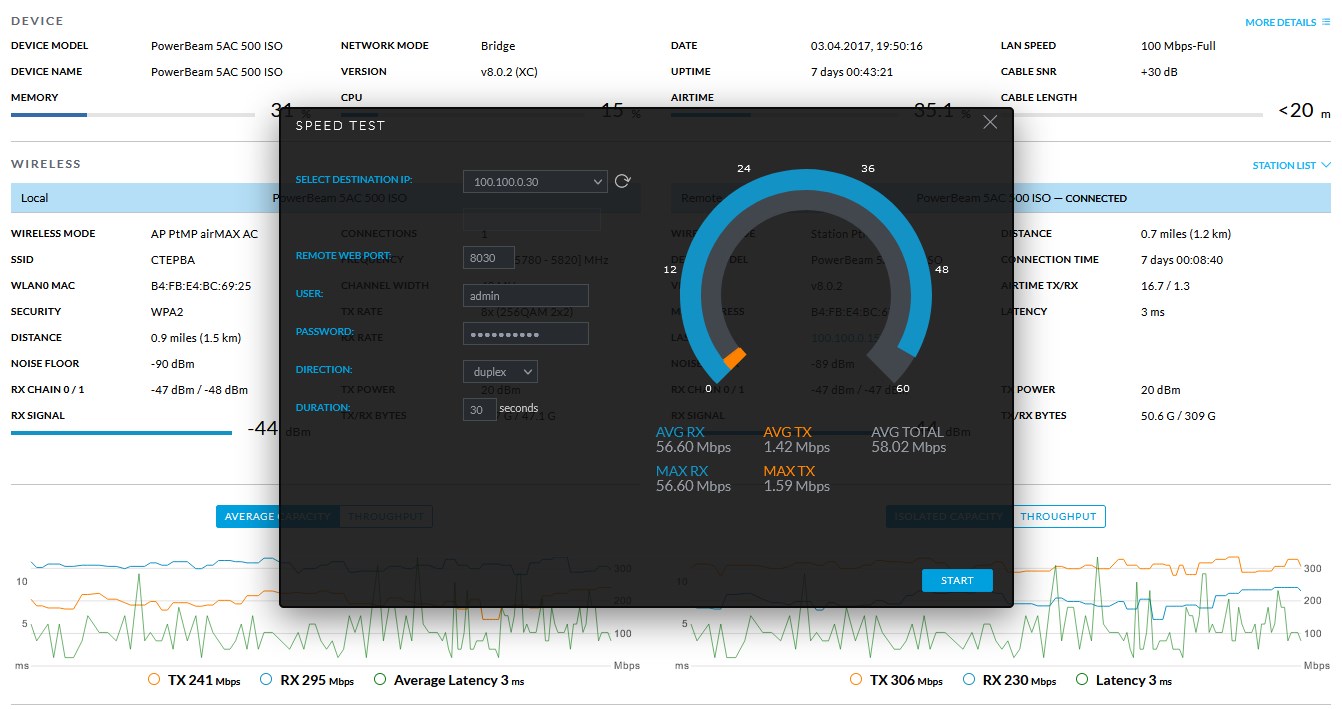
Task: Toggle Average Latency 3 ms legend entry
Action: (448, 680)
